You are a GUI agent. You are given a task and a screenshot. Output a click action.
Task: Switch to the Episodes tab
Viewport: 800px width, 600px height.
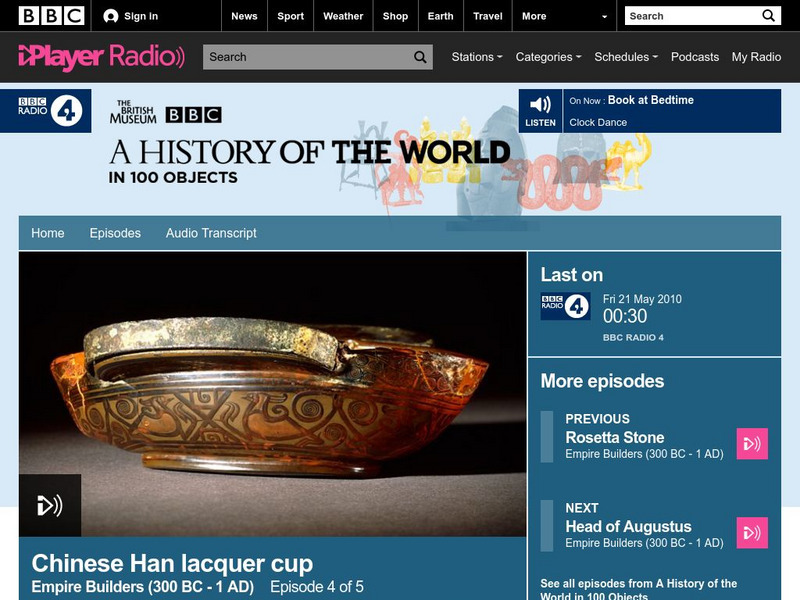pos(115,233)
